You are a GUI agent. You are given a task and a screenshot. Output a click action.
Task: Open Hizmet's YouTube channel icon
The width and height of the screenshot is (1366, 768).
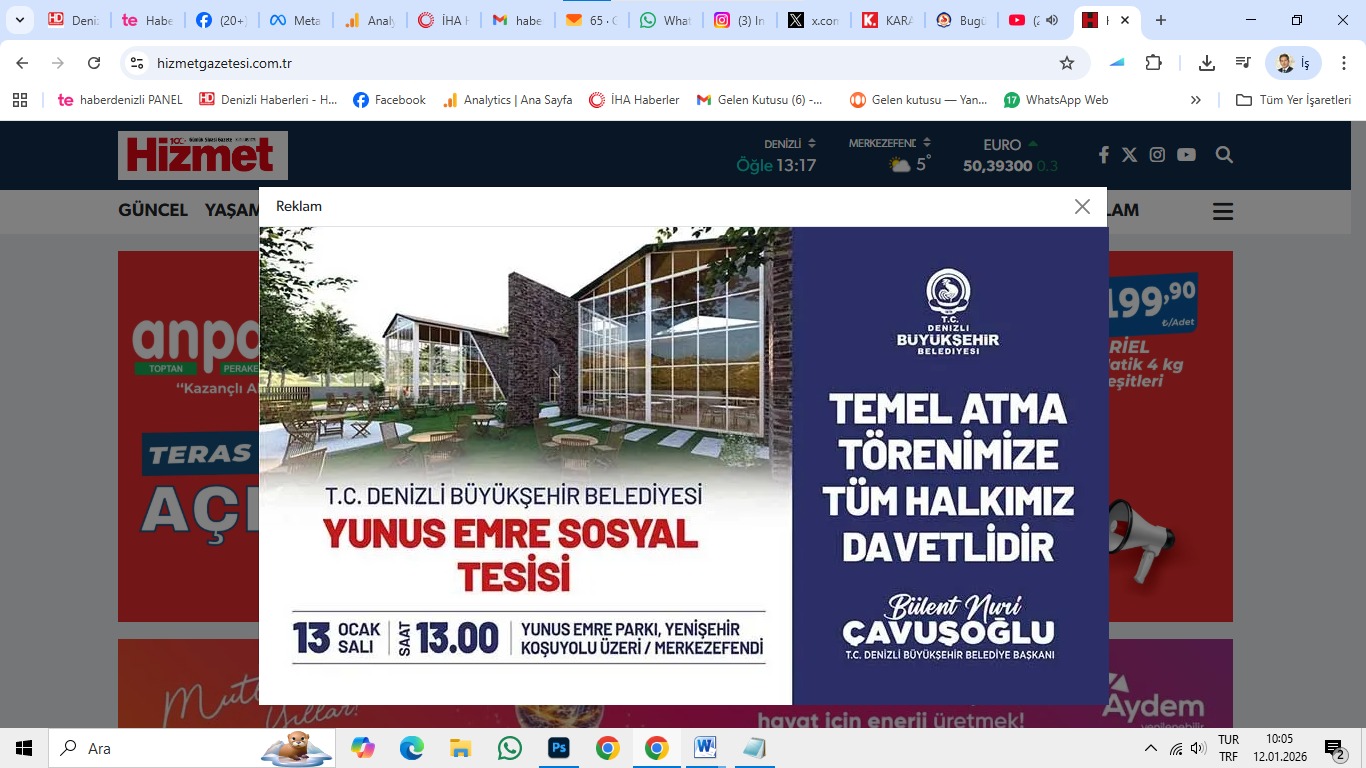point(1186,155)
